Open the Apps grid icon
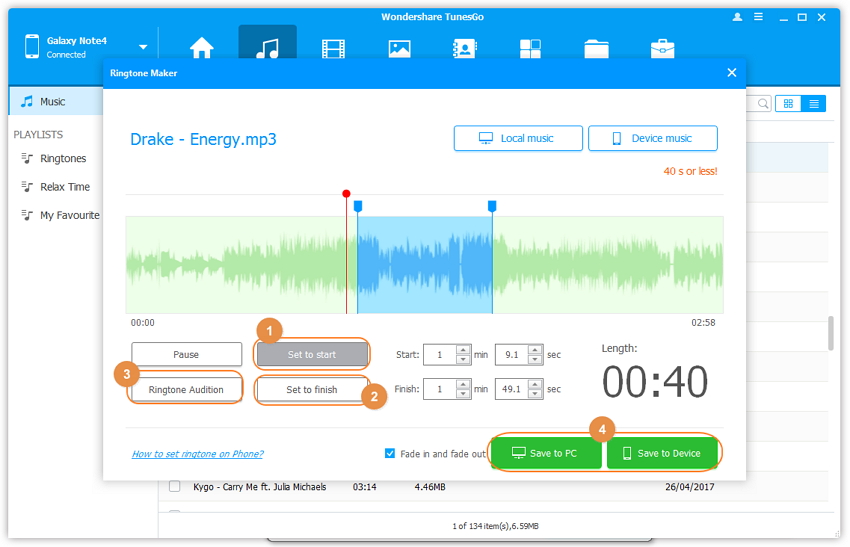Viewport: 850px width, 547px height. click(x=530, y=49)
